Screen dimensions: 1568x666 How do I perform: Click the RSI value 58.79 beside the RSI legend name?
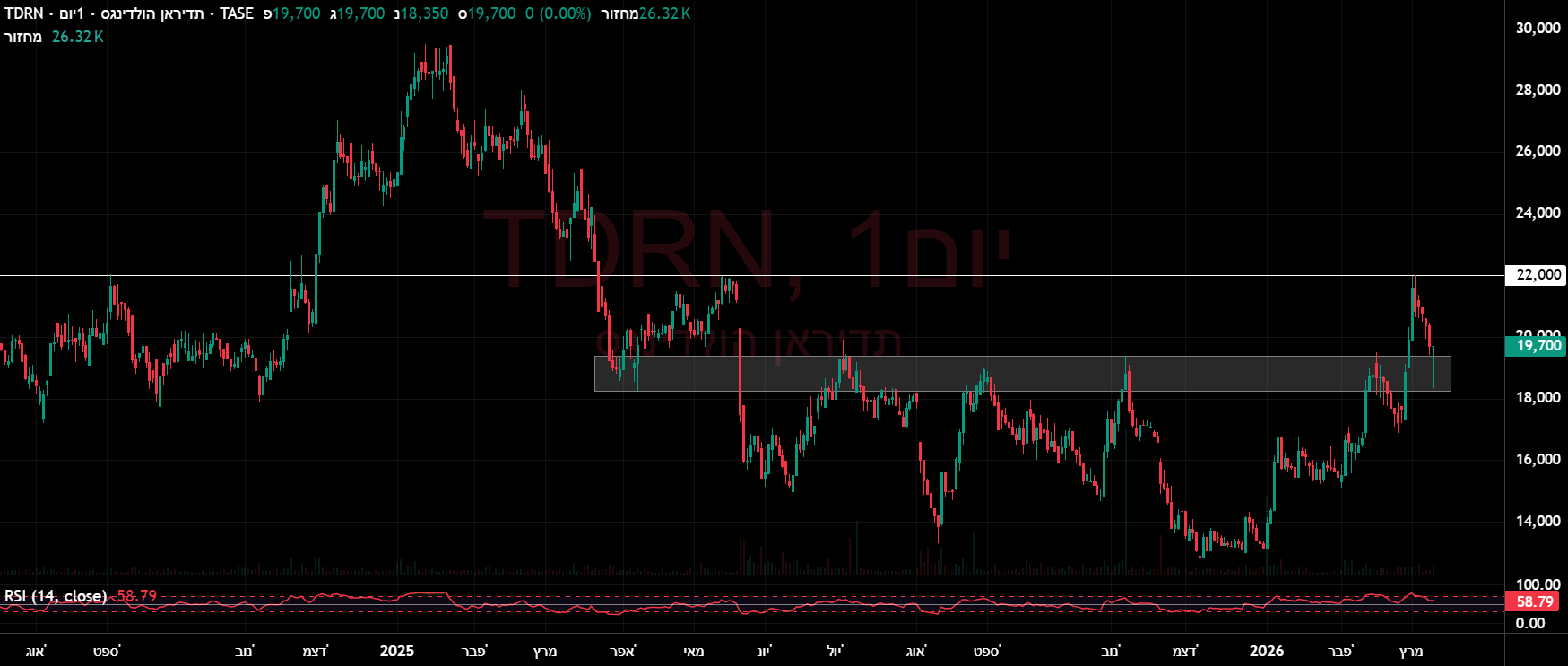137,596
